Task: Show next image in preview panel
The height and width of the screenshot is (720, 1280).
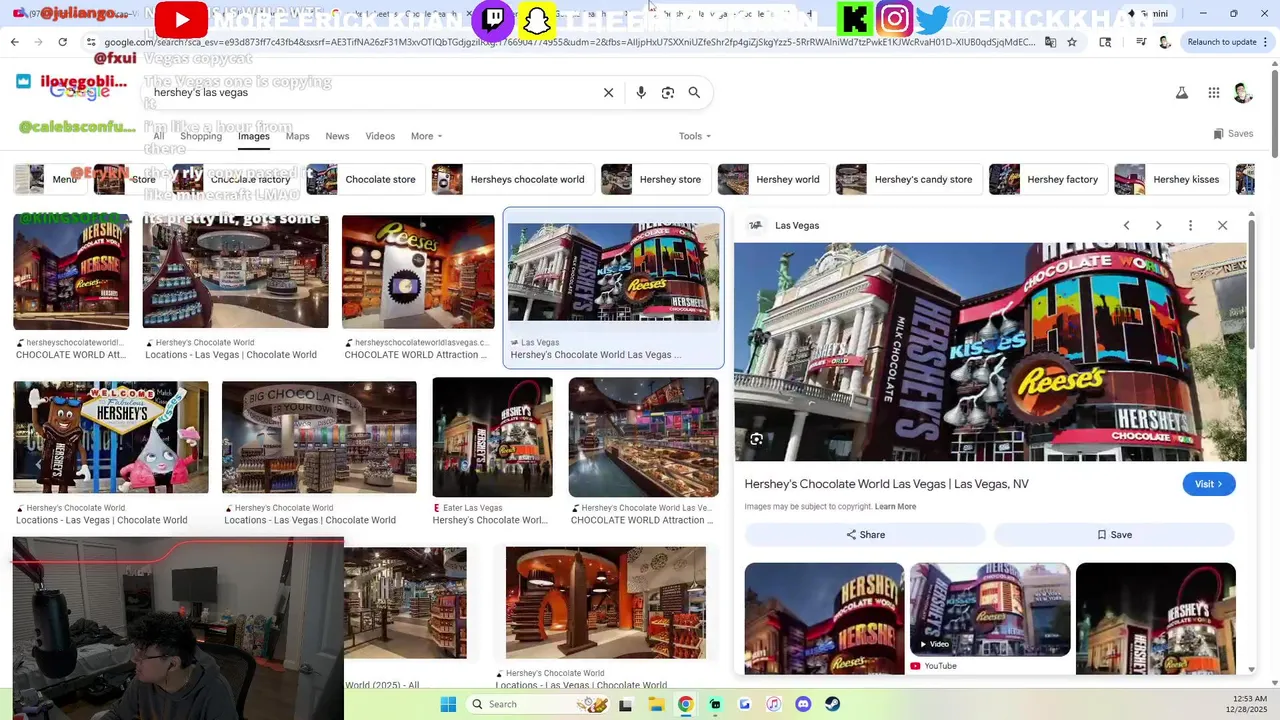Action: [1158, 225]
